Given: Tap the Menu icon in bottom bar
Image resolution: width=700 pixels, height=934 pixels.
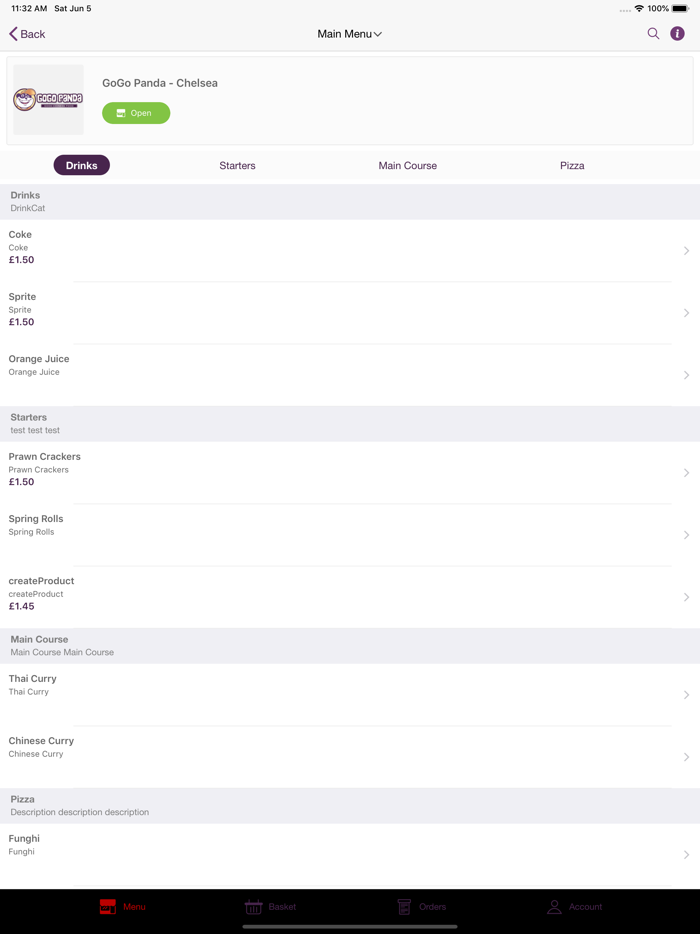Looking at the screenshot, I should pos(108,907).
